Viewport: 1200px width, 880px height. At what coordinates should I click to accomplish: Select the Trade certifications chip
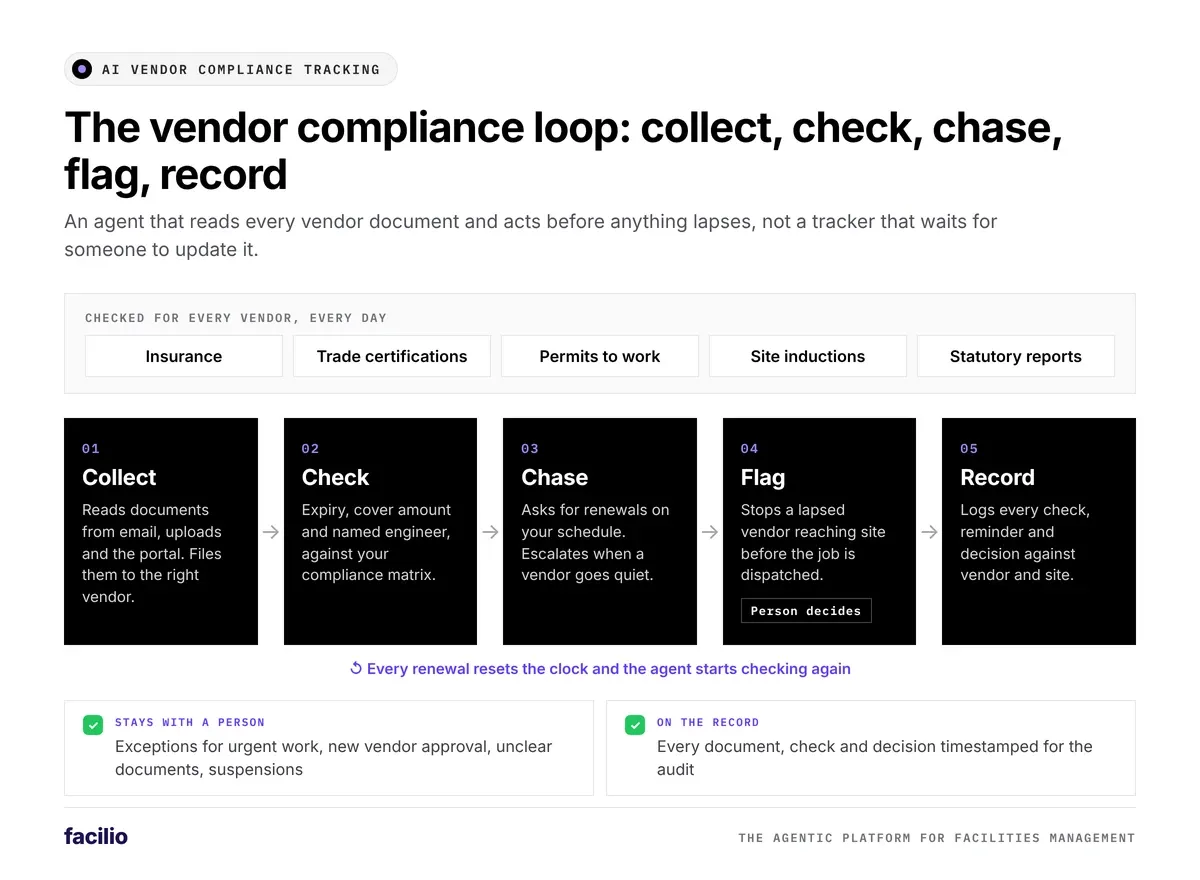coord(392,356)
